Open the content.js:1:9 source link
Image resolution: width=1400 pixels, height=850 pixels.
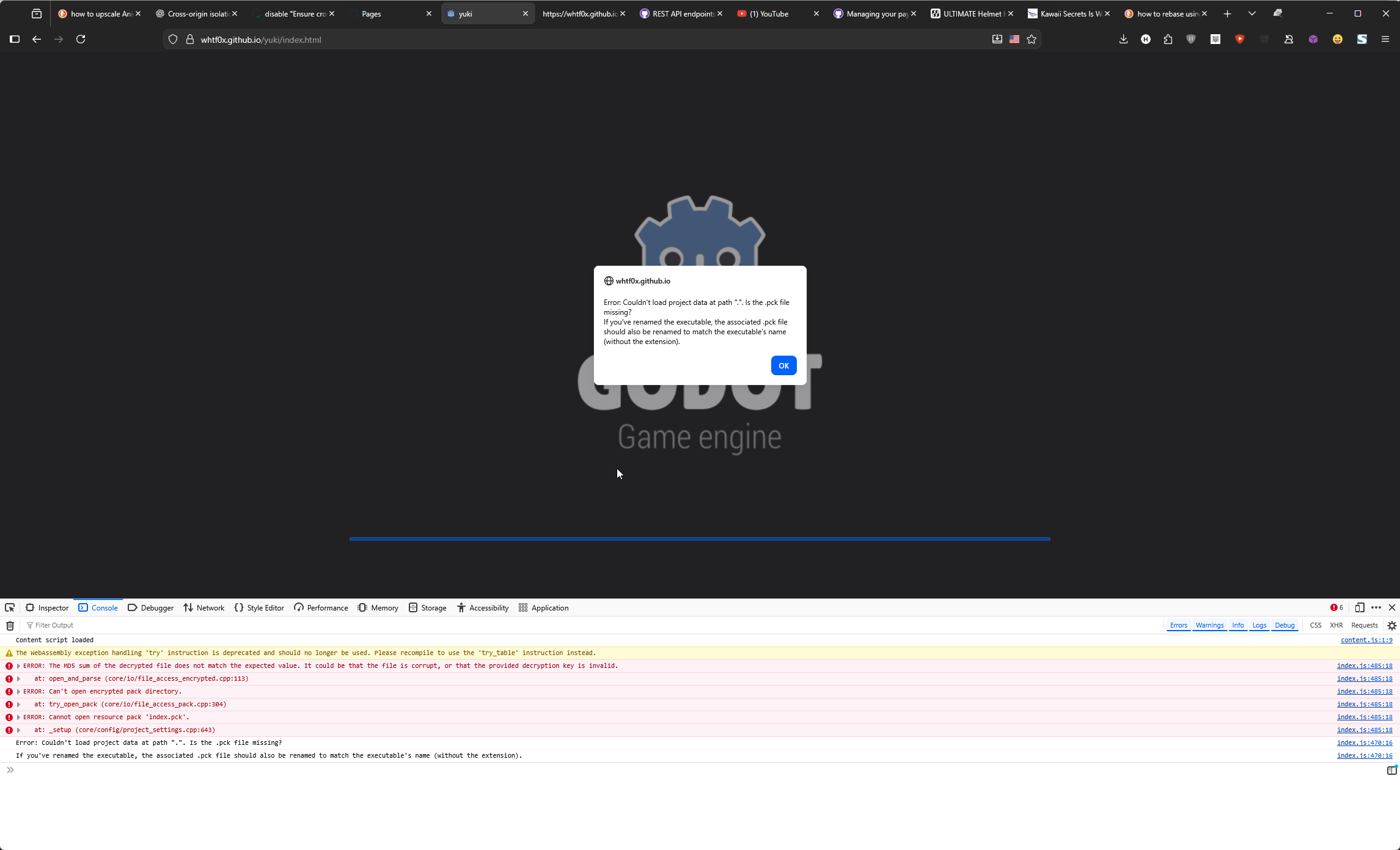pyautogui.click(x=1366, y=640)
